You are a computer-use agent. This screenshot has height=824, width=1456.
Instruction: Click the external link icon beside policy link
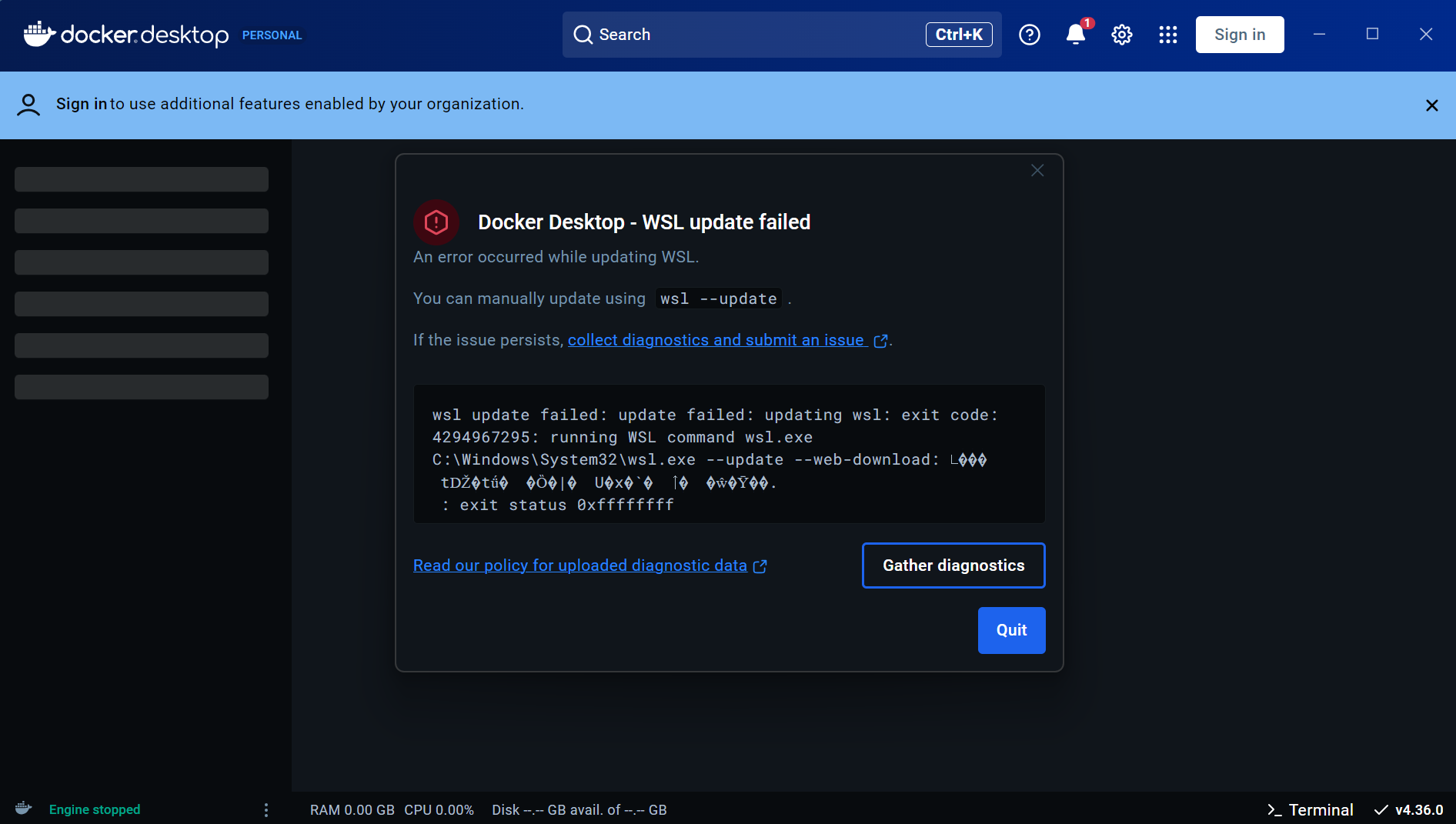tap(760, 566)
